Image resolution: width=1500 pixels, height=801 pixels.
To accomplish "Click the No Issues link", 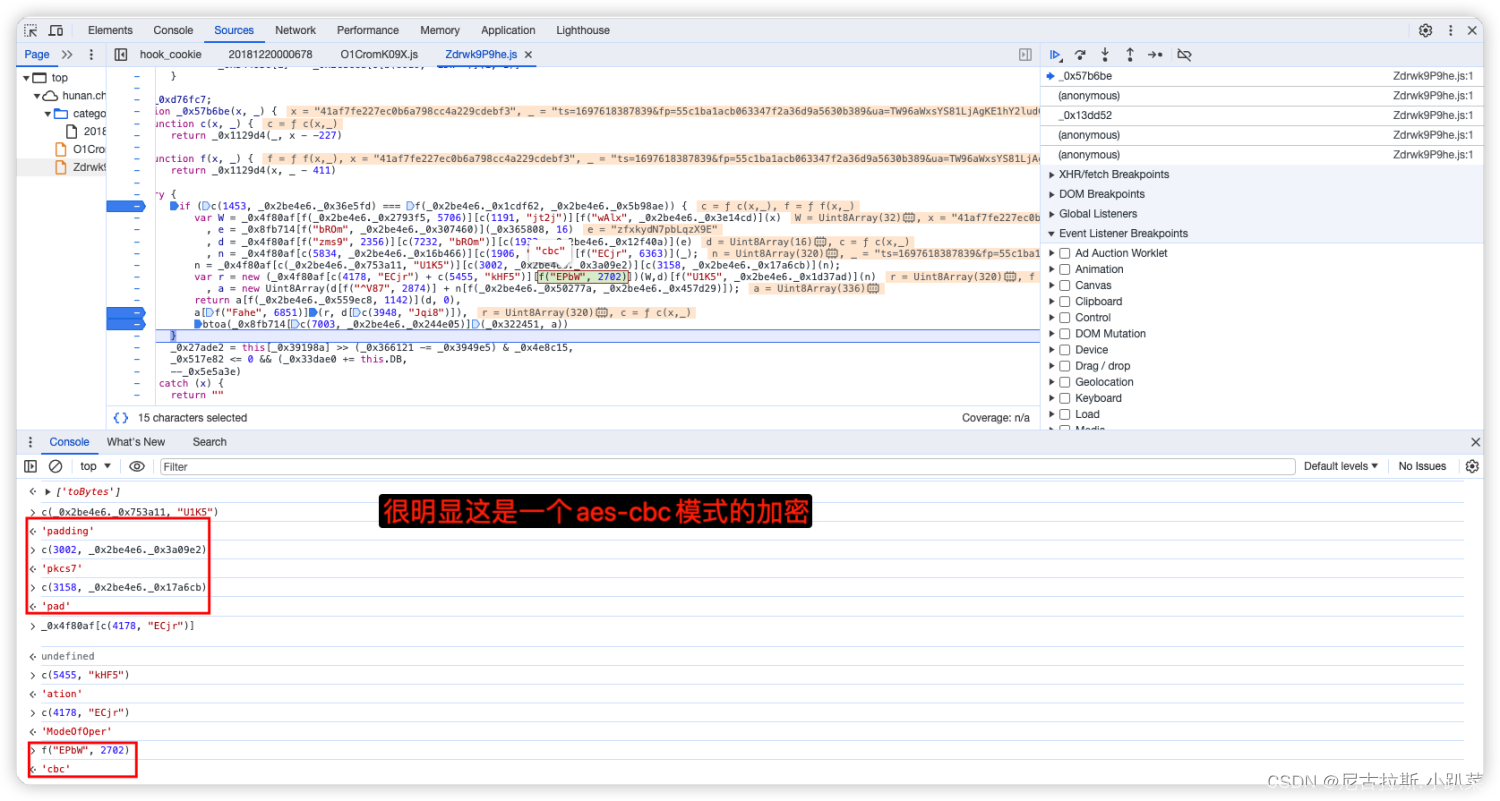I will click(1421, 466).
